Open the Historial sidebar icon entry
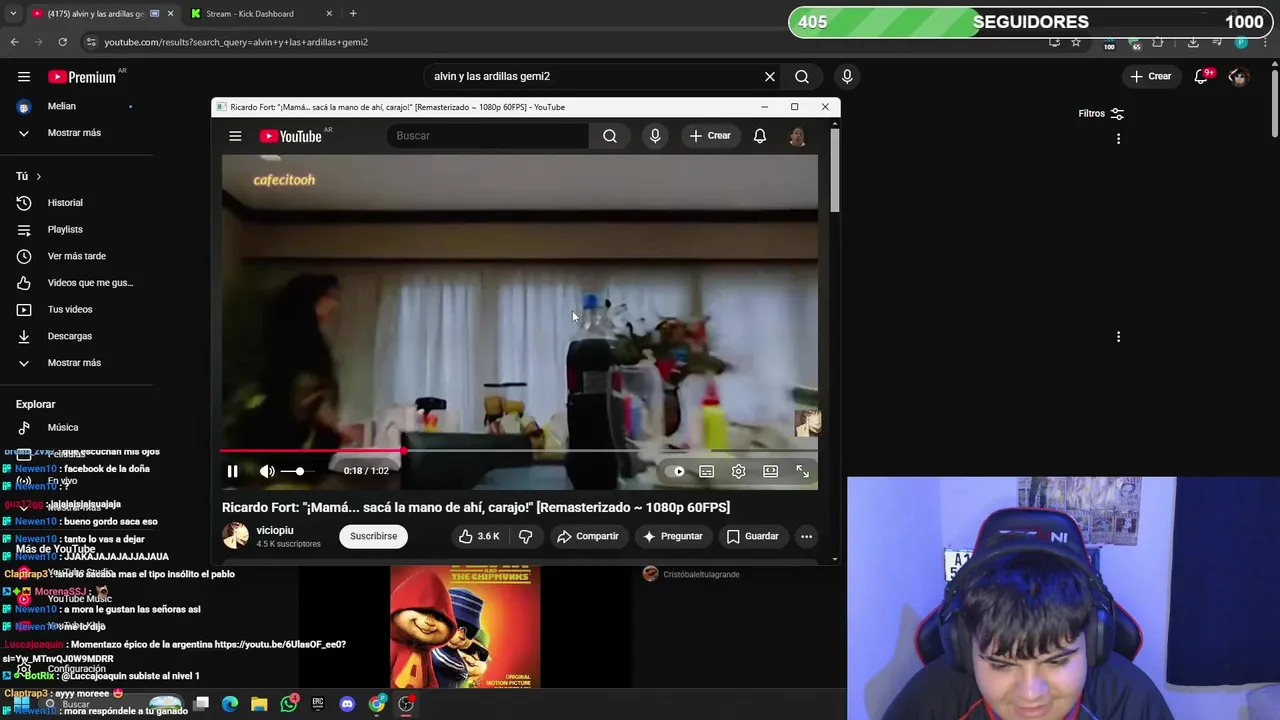This screenshot has height=720, width=1280. pos(24,203)
